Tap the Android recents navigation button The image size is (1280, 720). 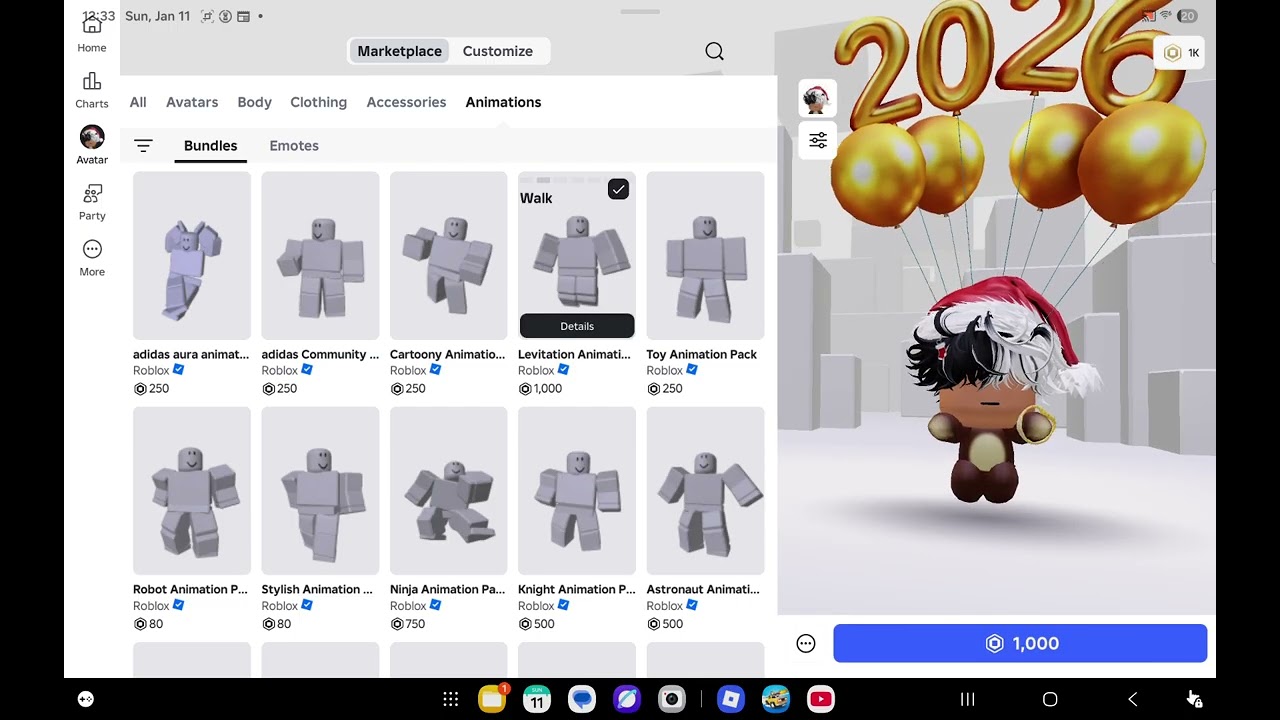[967, 699]
